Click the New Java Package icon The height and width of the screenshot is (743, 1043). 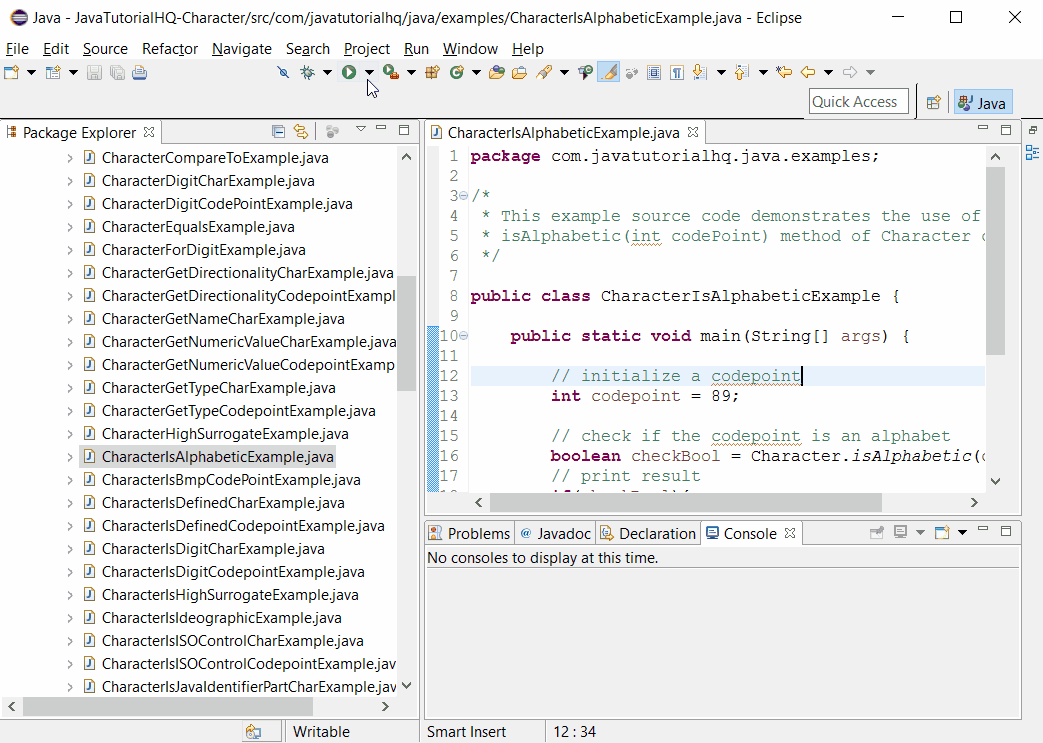click(x=432, y=73)
